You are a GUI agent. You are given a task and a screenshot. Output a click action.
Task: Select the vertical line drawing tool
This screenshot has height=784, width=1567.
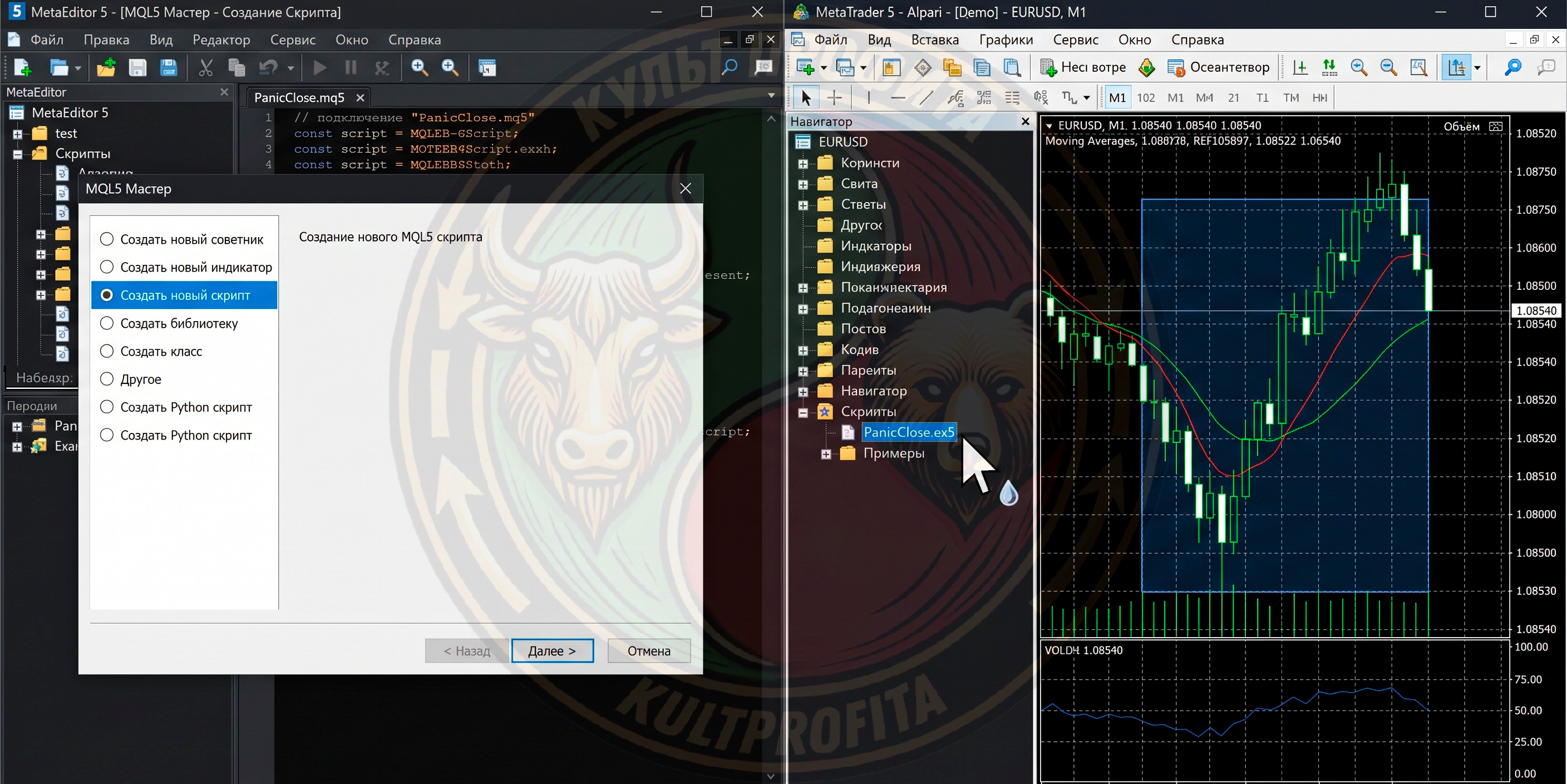(868, 97)
